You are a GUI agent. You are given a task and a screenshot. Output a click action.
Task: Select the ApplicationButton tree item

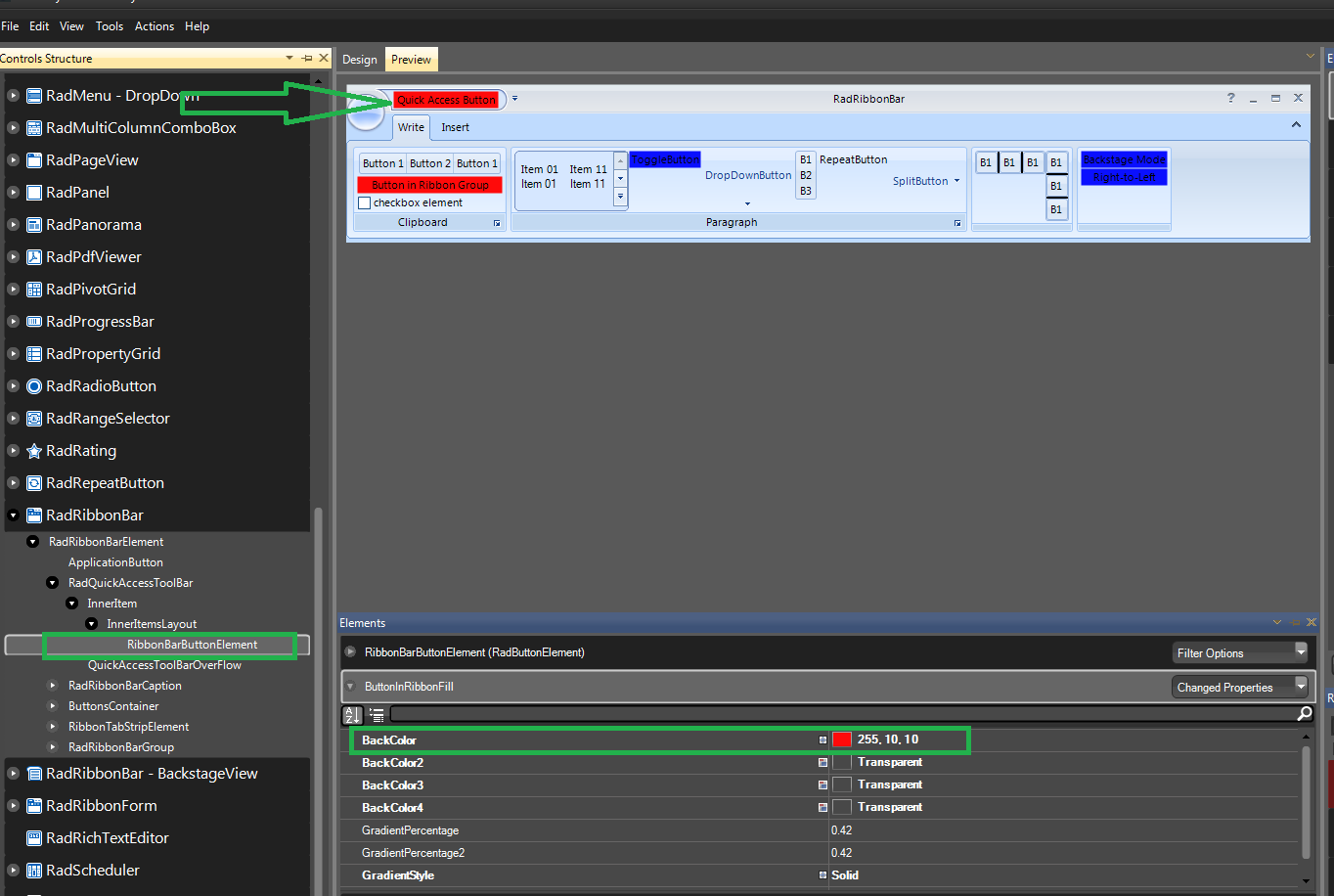(115, 562)
